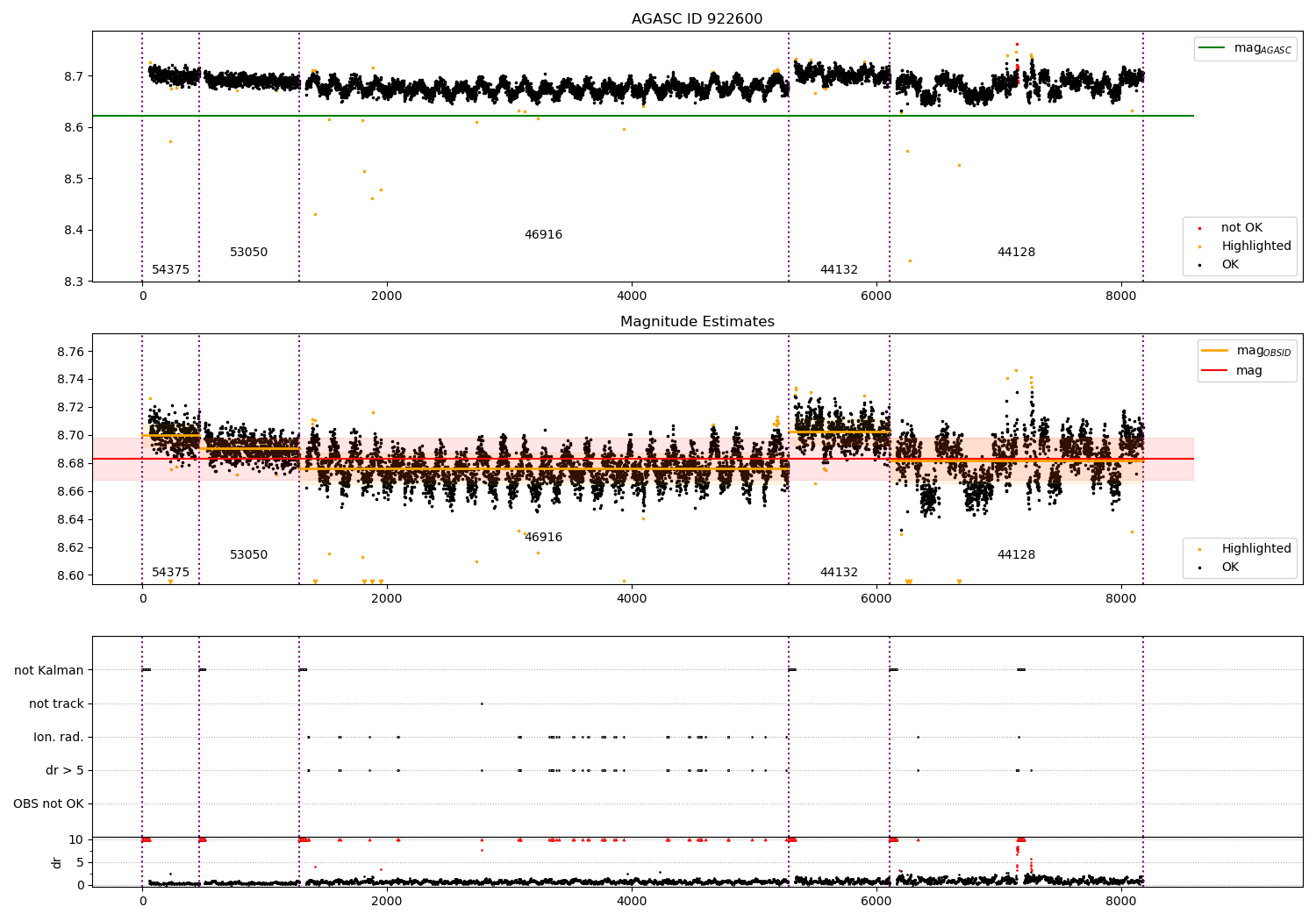Click obsid label 46916 in the Magnitude Estimates plot
The width and height of the screenshot is (1316, 921).
click(x=543, y=538)
